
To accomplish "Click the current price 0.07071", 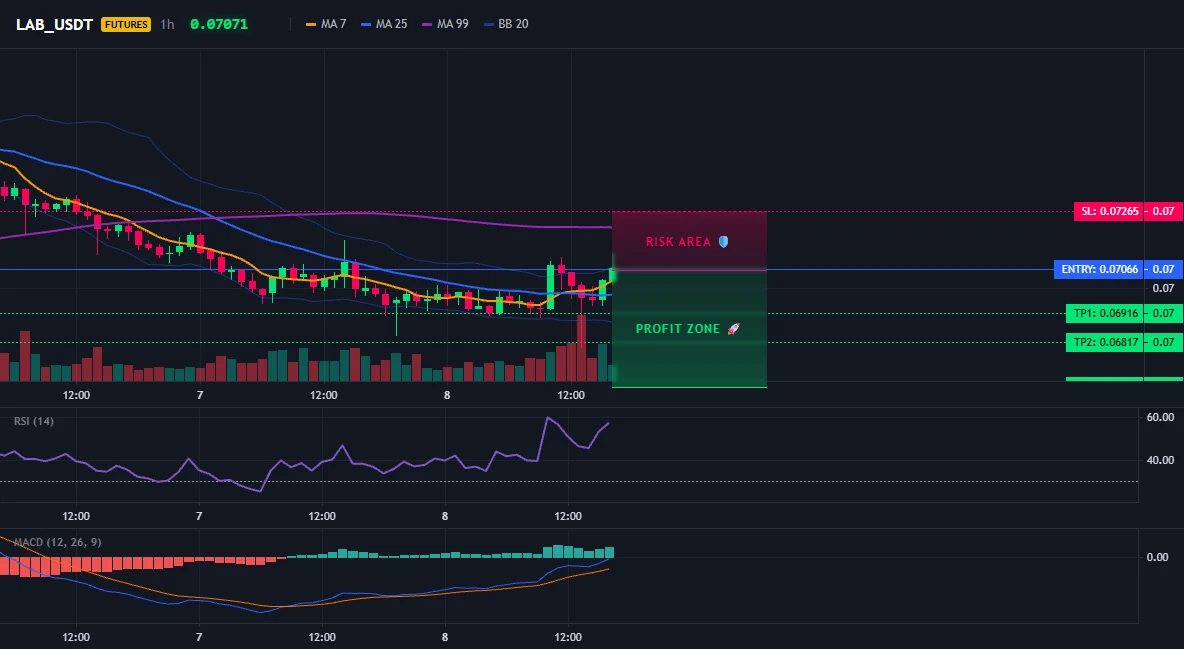I will pyautogui.click(x=219, y=24).
